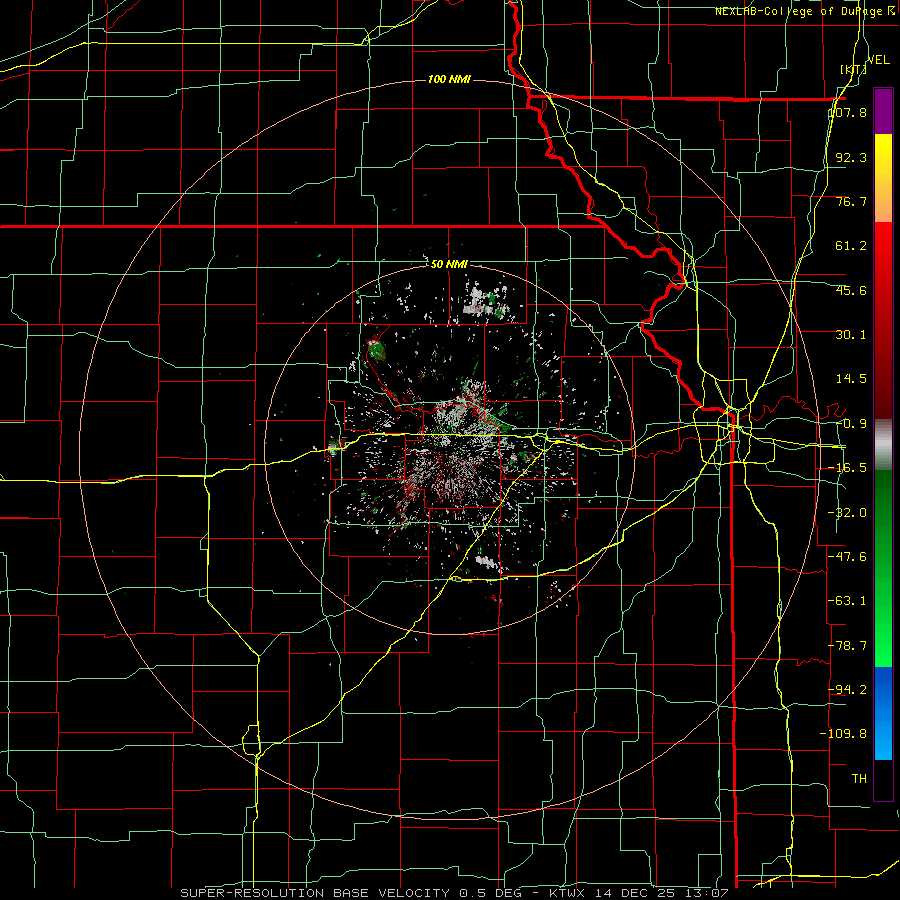
Task: Click the 50 NMI range ring label
Action: pos(449,264)
